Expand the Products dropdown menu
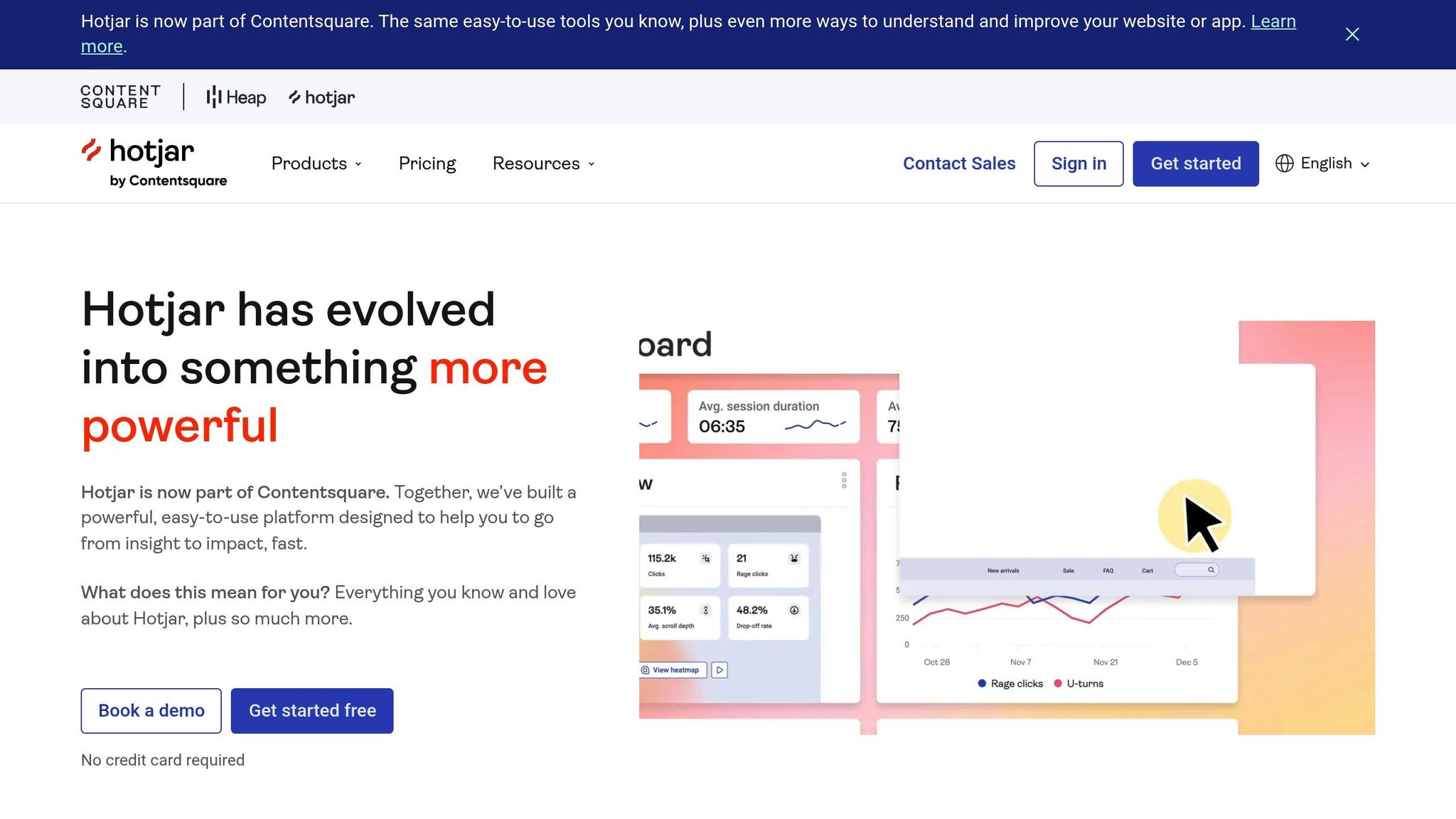 pyautogui.click(x=316, y=164)
